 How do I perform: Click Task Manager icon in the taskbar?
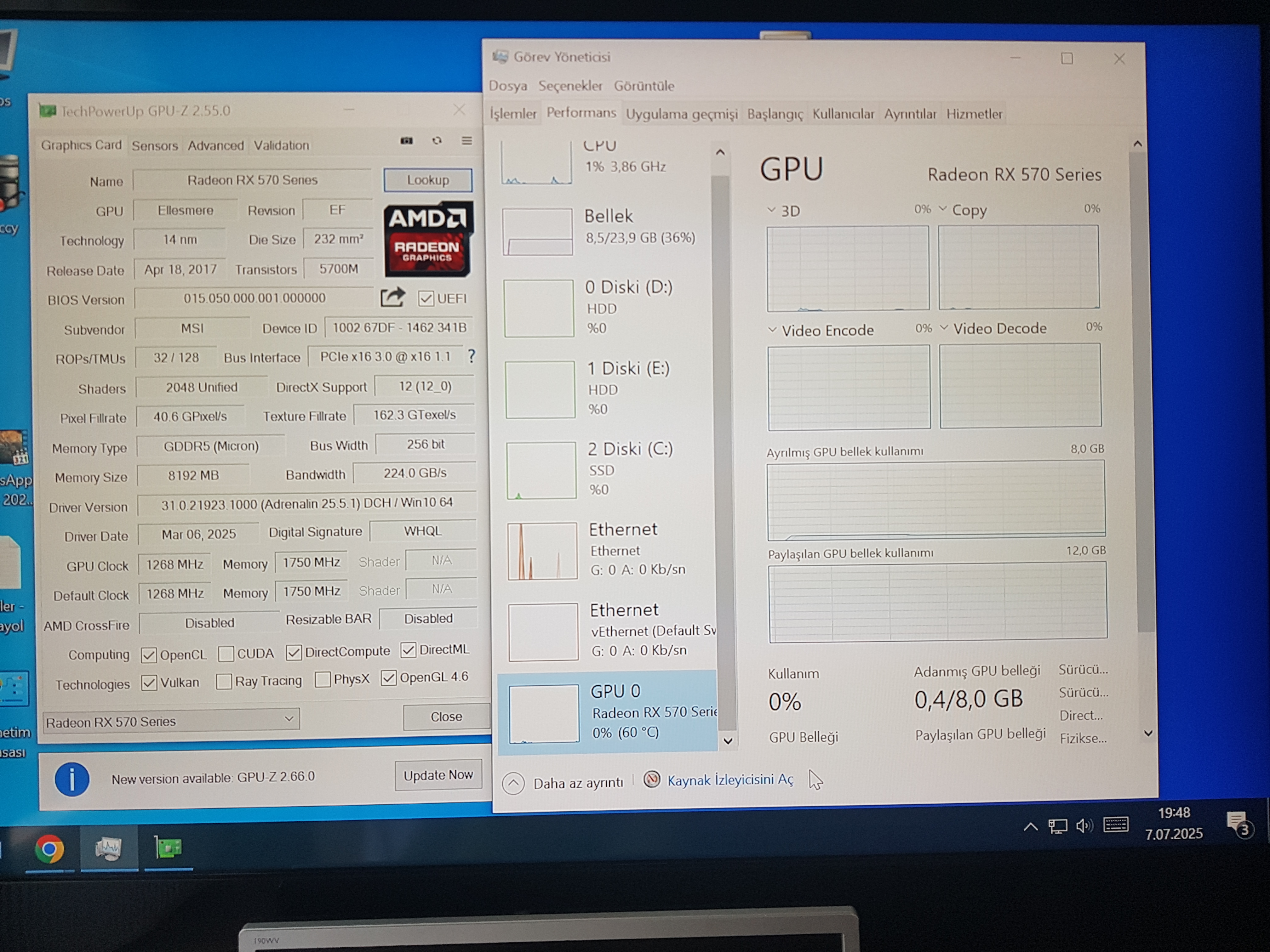tap(109, 848)
